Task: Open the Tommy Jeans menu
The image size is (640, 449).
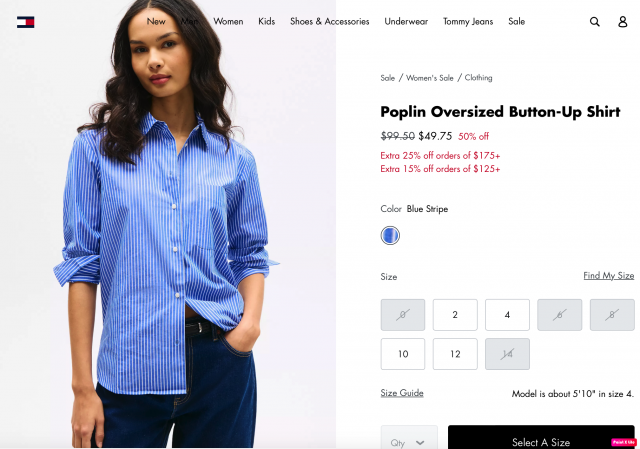Action: coord(468,22)
